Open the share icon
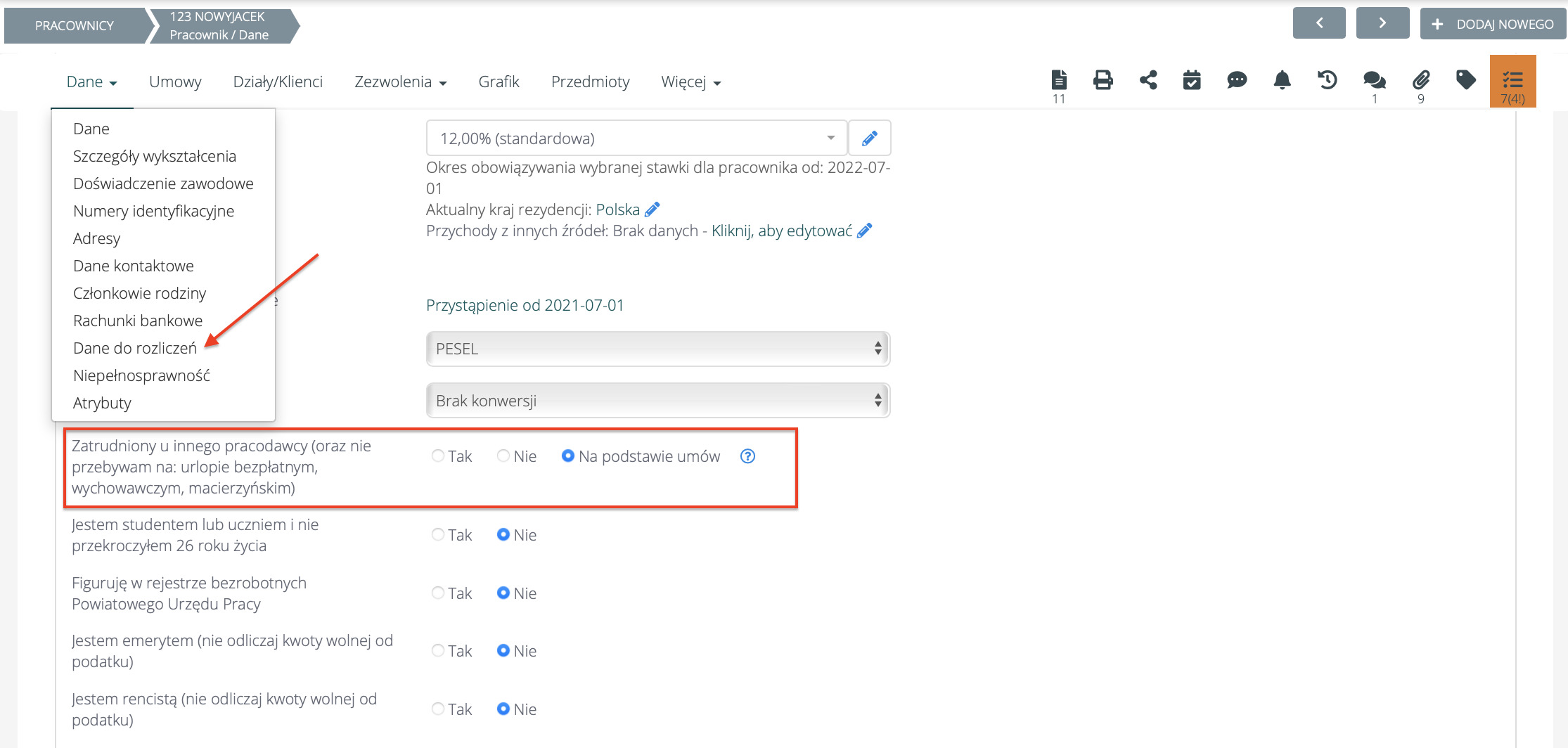This screenshot has width=1568, height=748. (x=1148, y=80)
